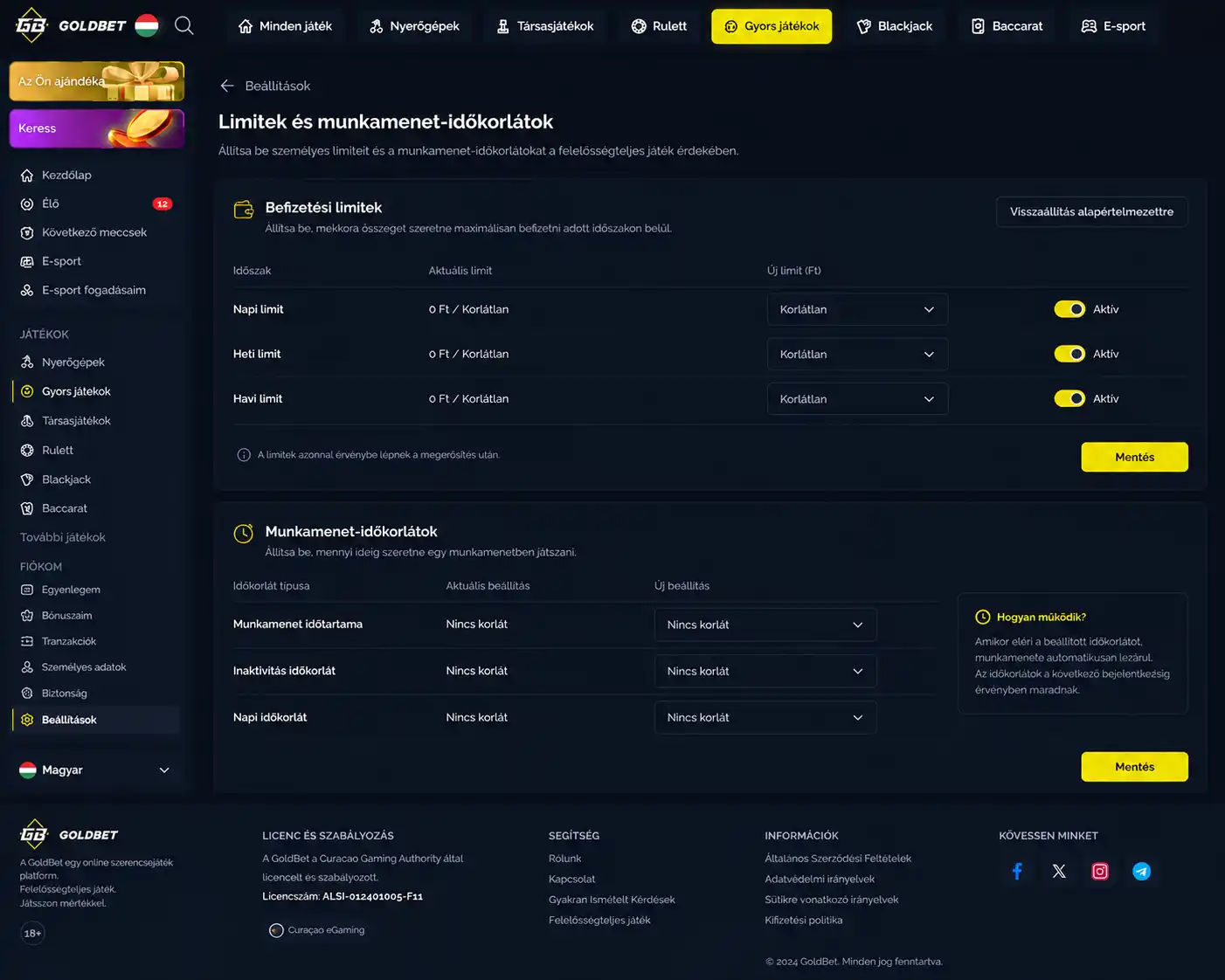Click the Hungarian flag icon in header
This screenshot has width=1225, height=980.
click(x=147, y=25)
